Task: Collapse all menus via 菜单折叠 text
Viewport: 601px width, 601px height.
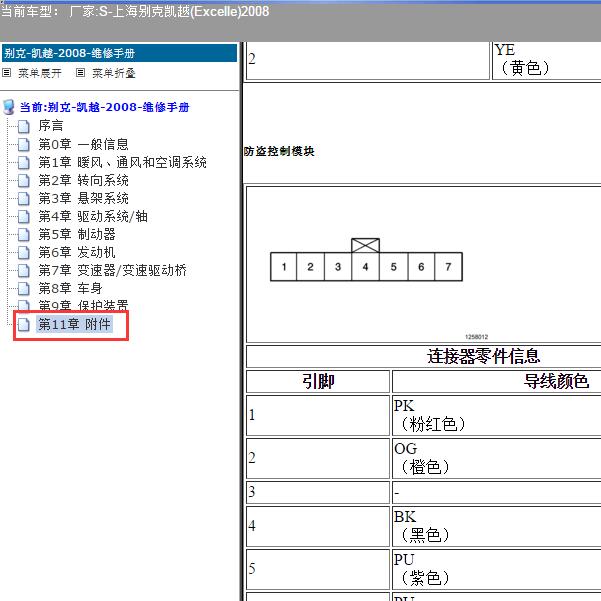Action: click(x=114, y=73)
